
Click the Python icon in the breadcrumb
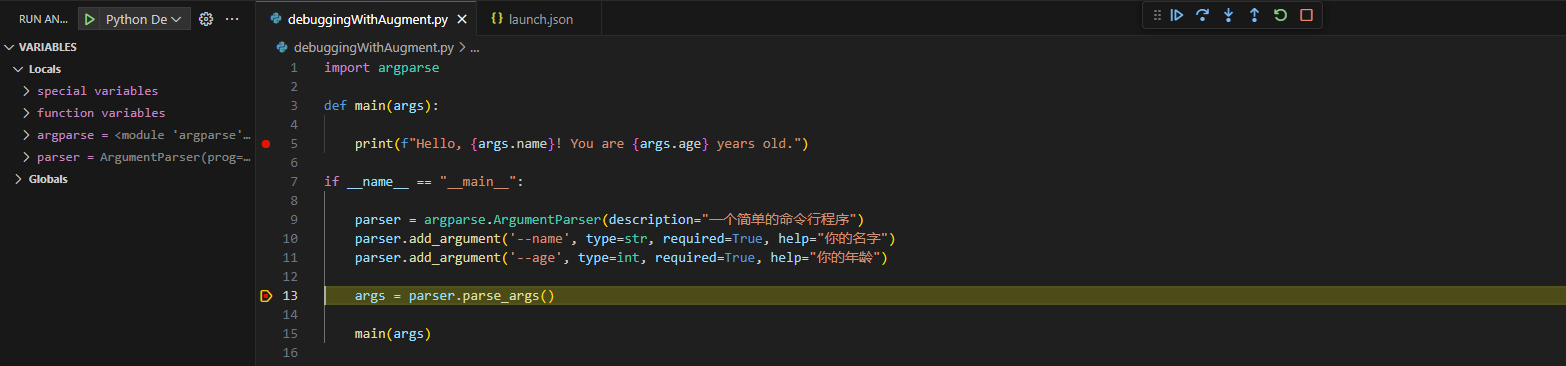[283, 47]
